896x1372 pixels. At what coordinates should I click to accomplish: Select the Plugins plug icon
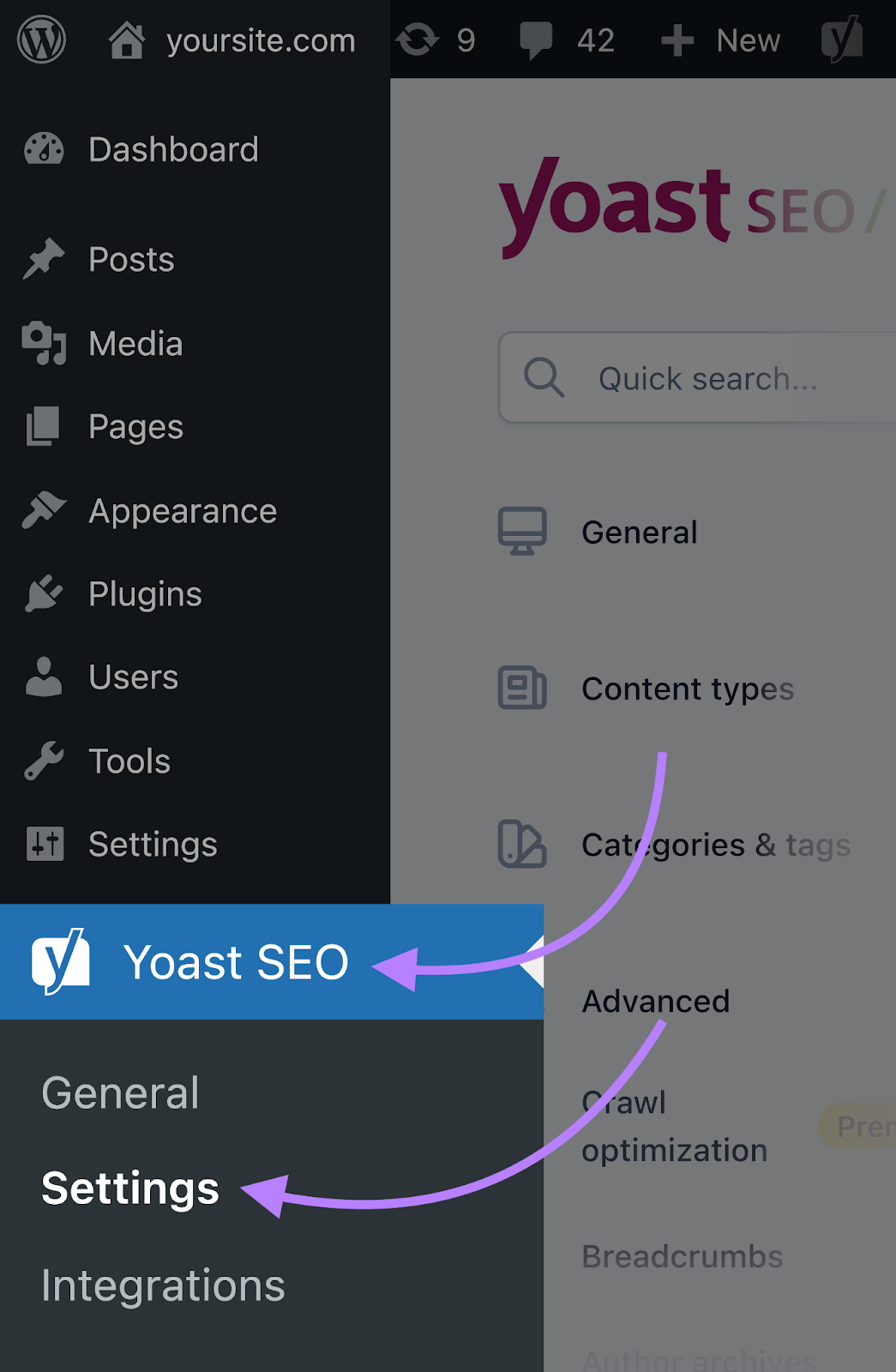tap(42, 593)
